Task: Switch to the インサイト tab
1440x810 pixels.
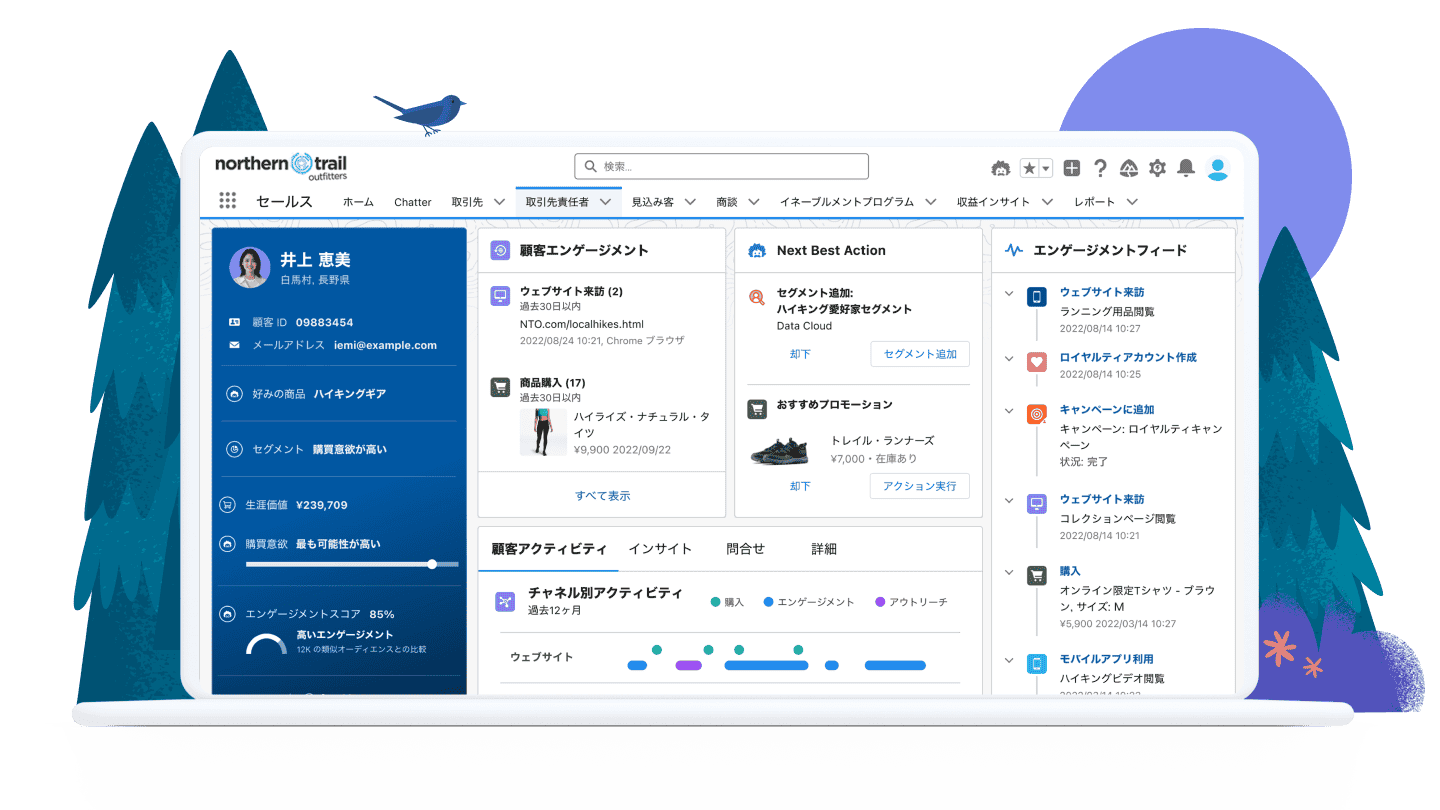Action: (660, 549)
